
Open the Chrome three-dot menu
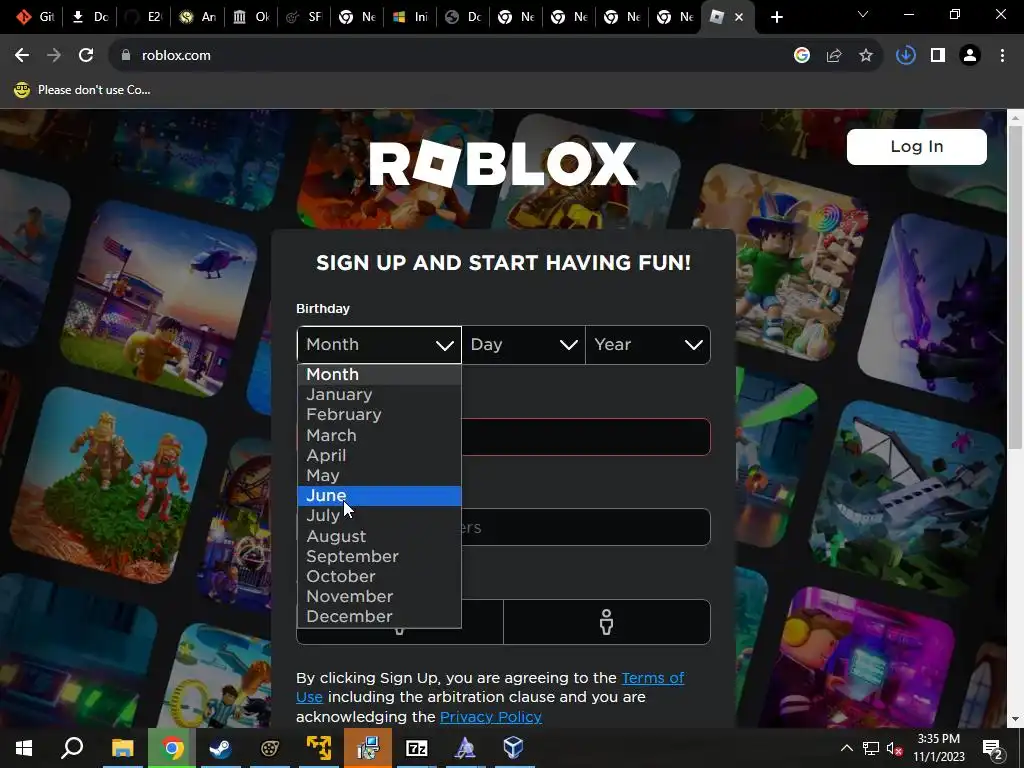pyautogui.click(x=1002, y=56)
